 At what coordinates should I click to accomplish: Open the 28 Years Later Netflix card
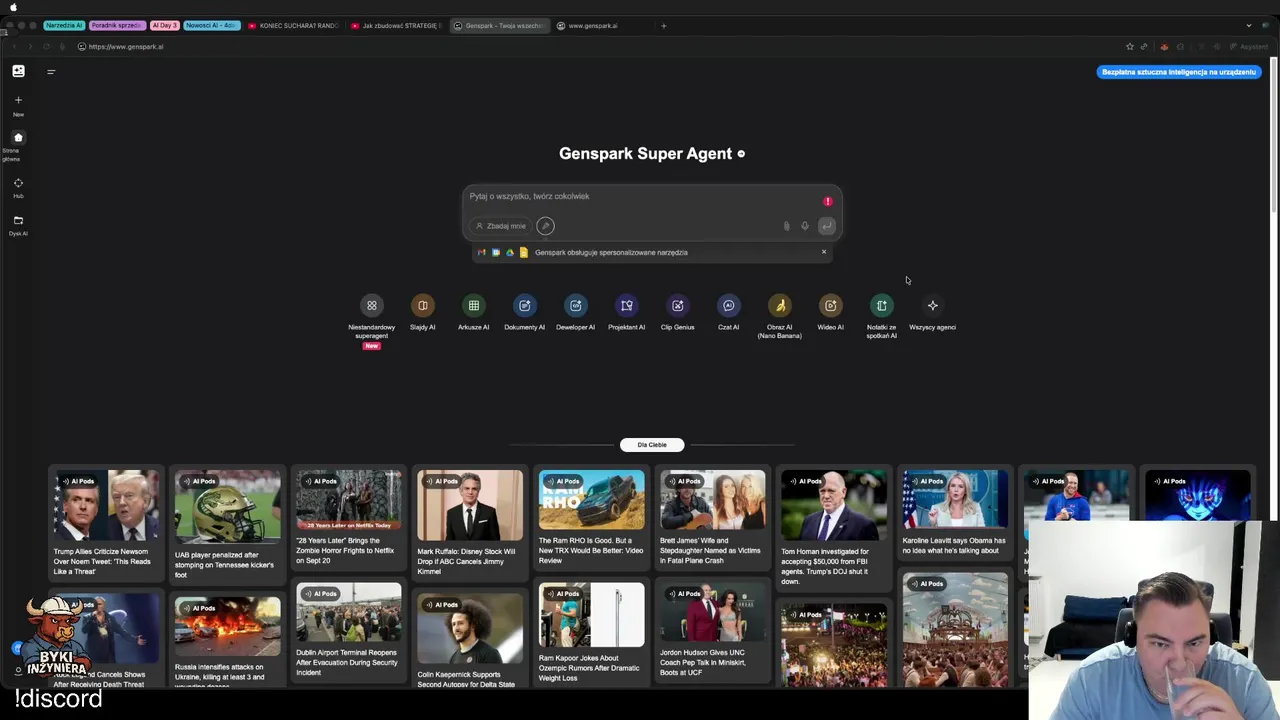point(348,519)
